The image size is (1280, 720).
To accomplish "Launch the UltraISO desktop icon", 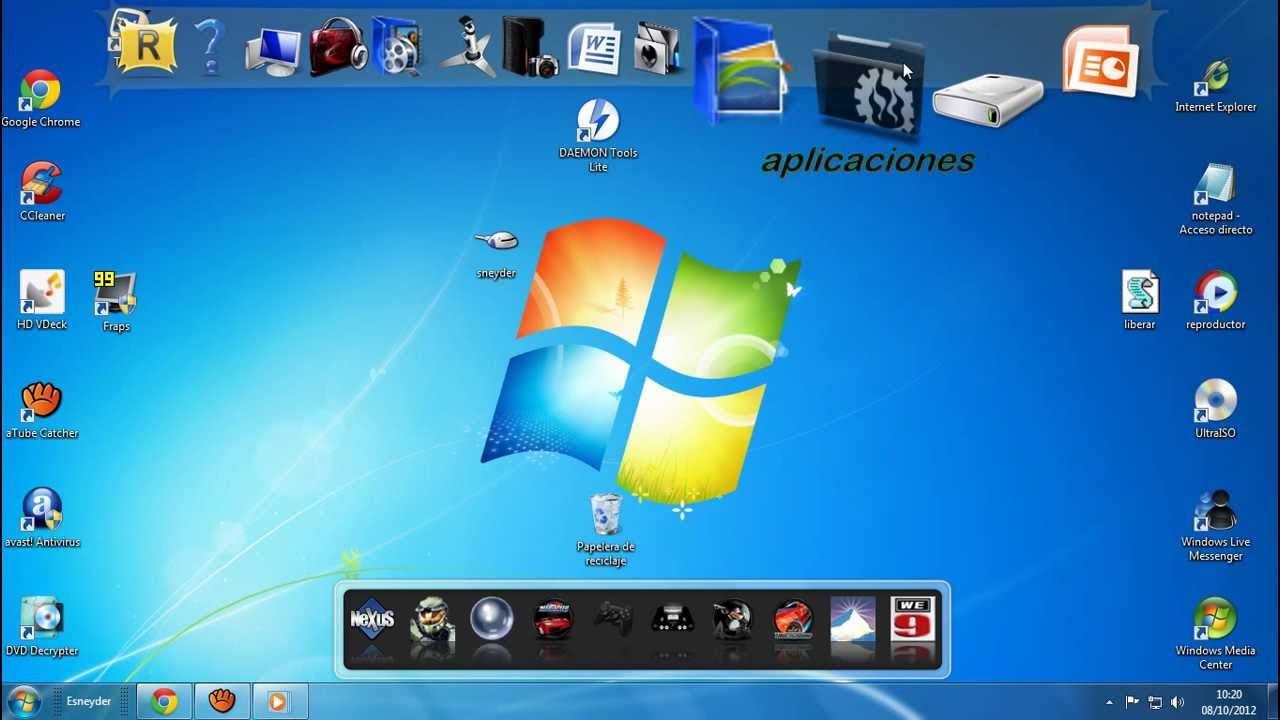I will click(x=1216, y=409).
